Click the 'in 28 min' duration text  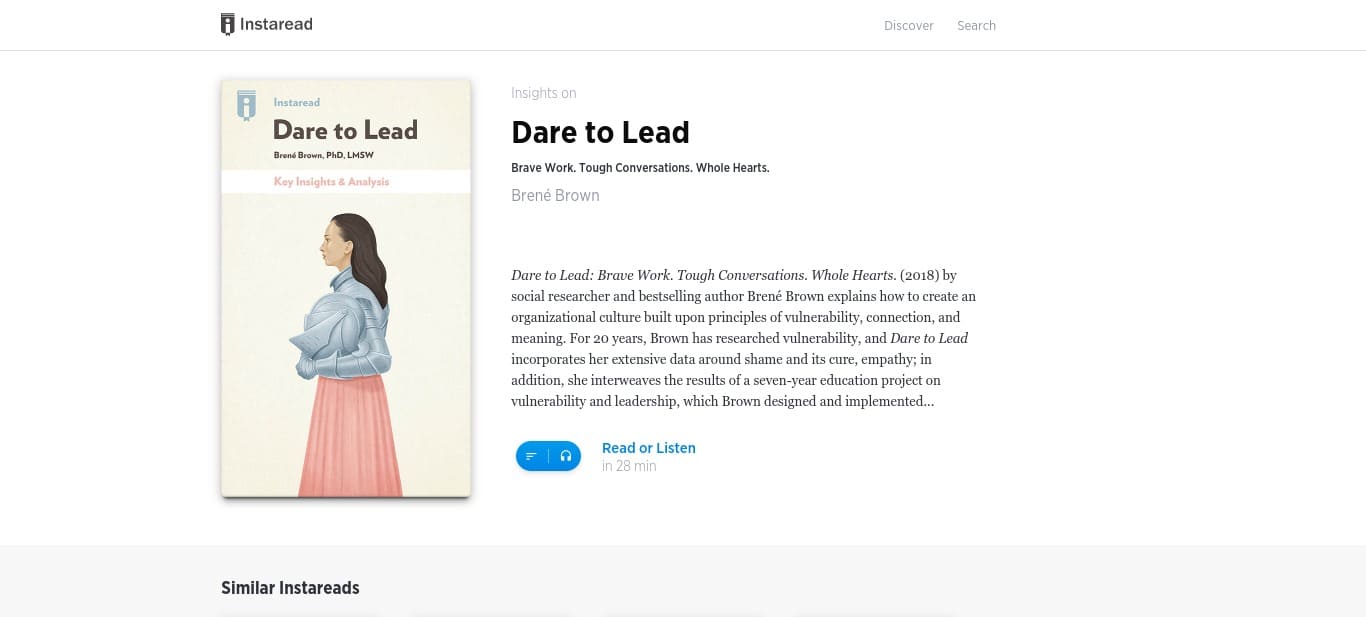629,466
